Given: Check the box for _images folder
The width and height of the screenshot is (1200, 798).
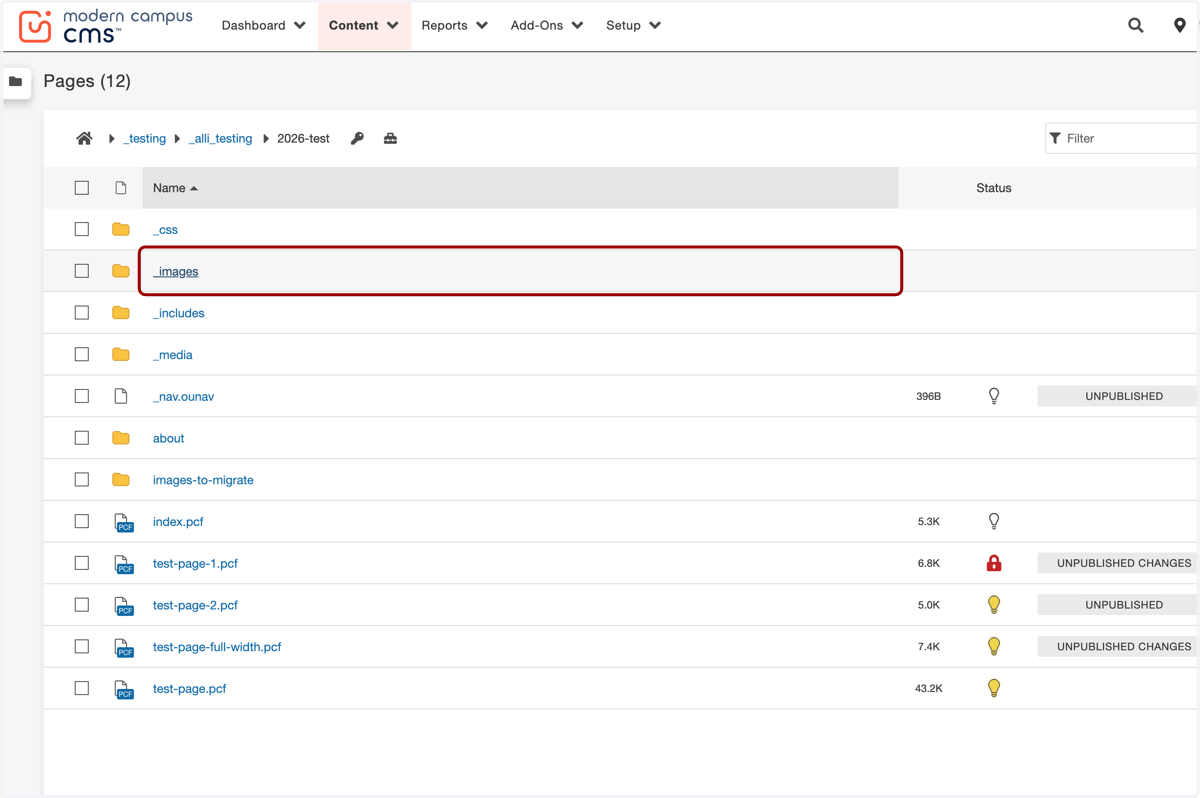Looking at the screenshot, I should click(82, 271).
